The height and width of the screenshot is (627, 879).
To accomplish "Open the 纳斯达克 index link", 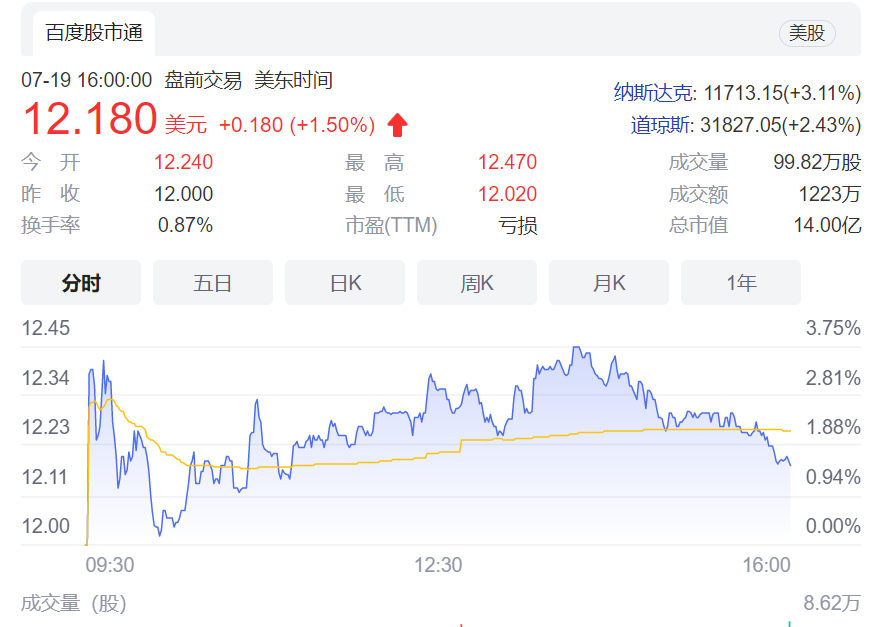I will point(653,93).
